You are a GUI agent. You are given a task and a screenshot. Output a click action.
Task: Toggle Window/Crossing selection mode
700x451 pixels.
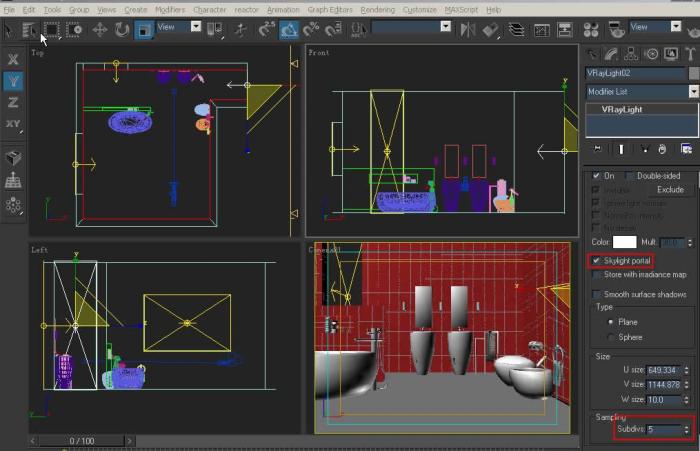74,30
